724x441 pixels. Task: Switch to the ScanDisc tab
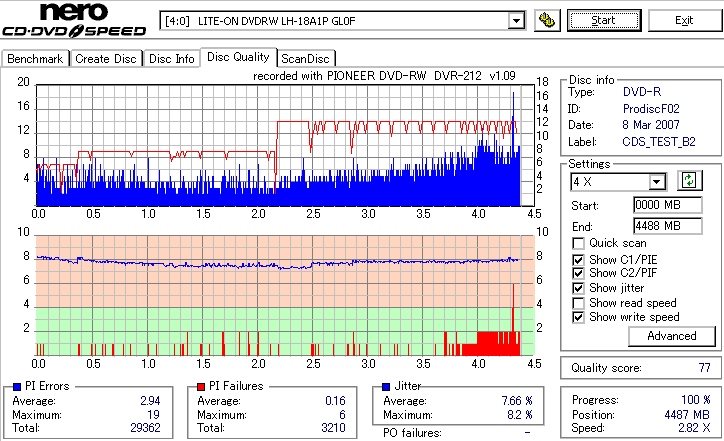pos(305,59)
